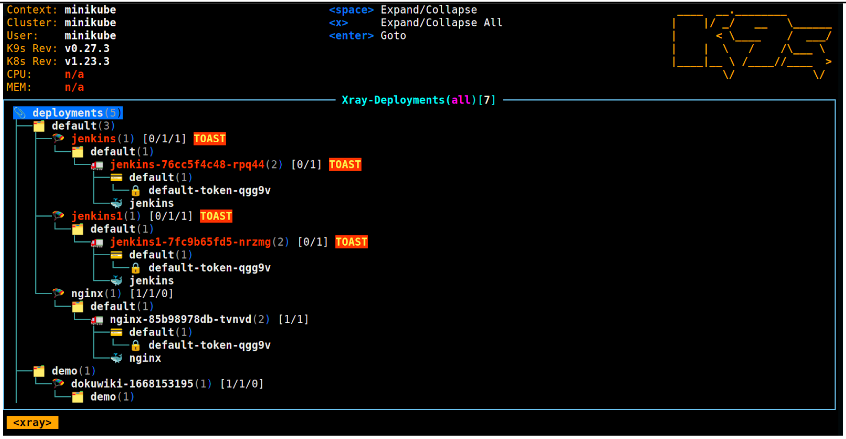This screenshot has height=439, width=846.
Task: Click the jenkins(1) deployment icon
Action: point(58,139)
